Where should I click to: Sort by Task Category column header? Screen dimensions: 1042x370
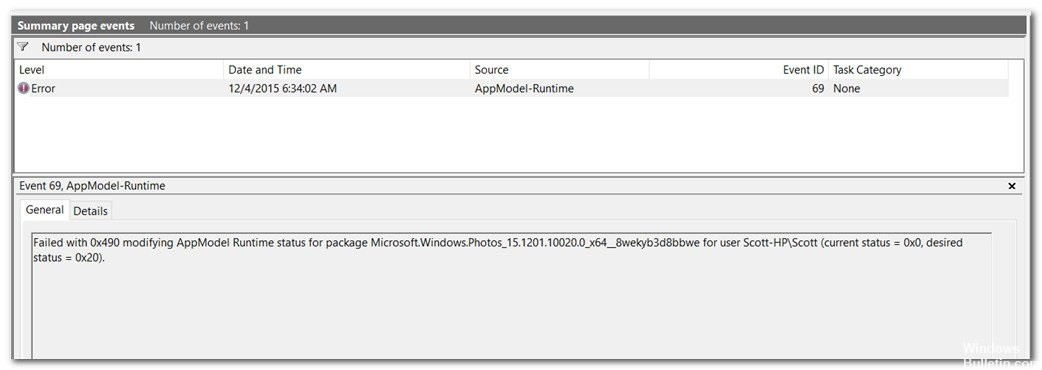[918, 70]
